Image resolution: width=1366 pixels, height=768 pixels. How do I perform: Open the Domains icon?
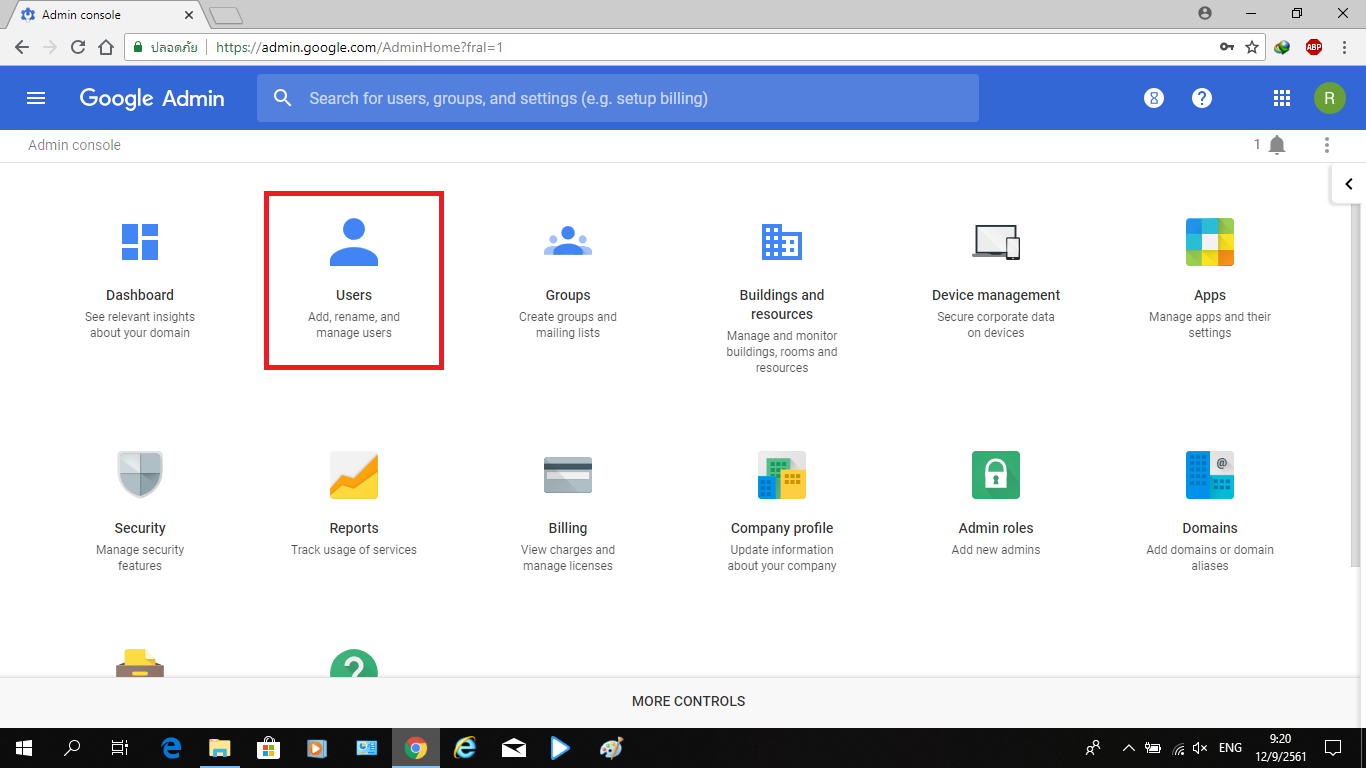(x=1209, y=475)
